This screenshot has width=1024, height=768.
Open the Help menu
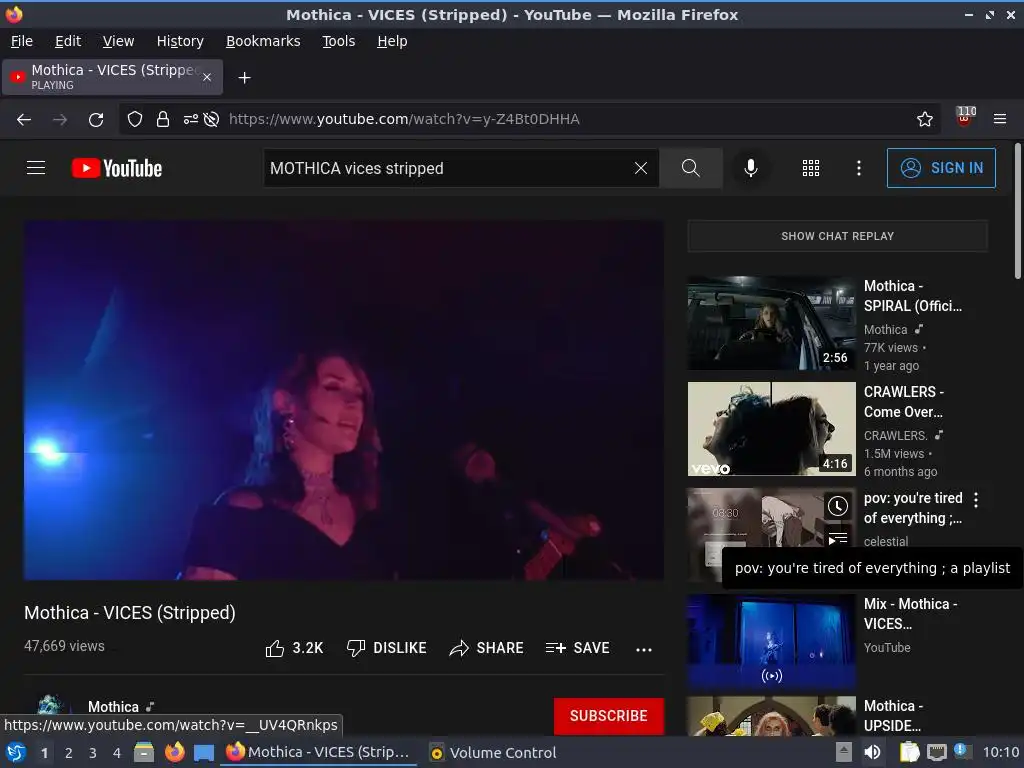[392, 41]
